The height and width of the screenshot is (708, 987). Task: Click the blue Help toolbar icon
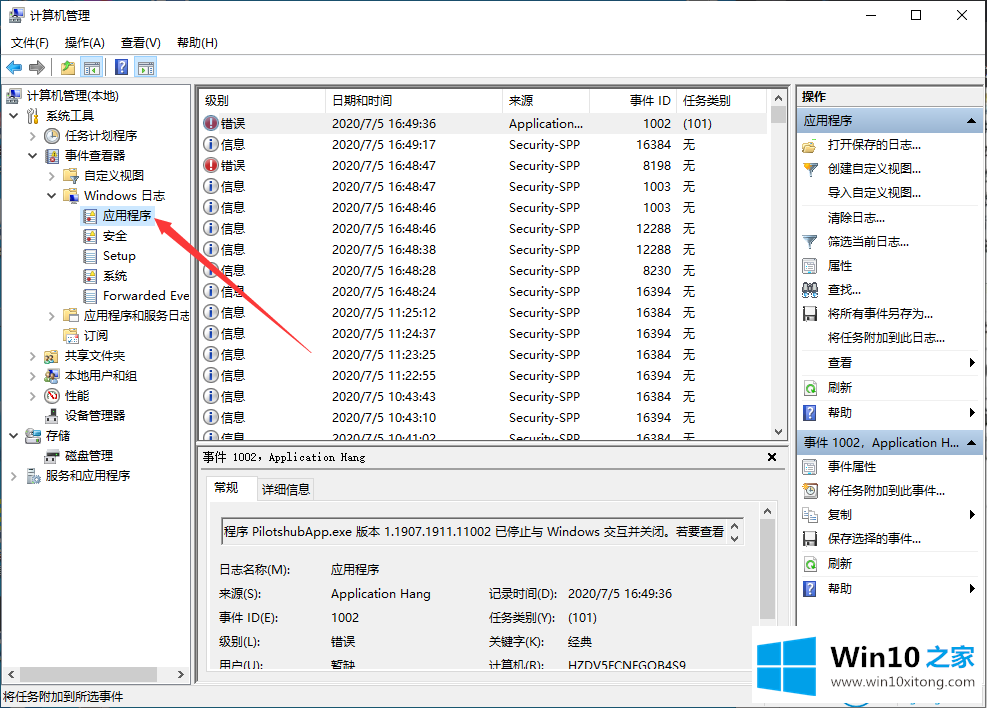click(121, 67)
